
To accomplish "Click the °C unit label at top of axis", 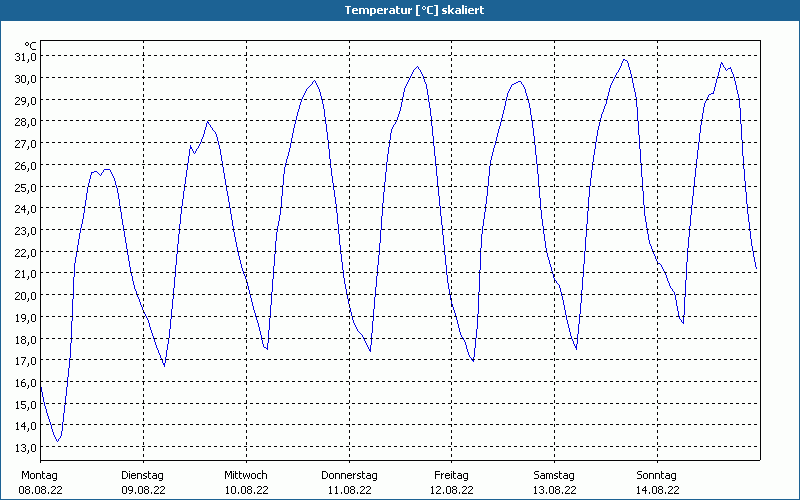I will tap(31, 46).
